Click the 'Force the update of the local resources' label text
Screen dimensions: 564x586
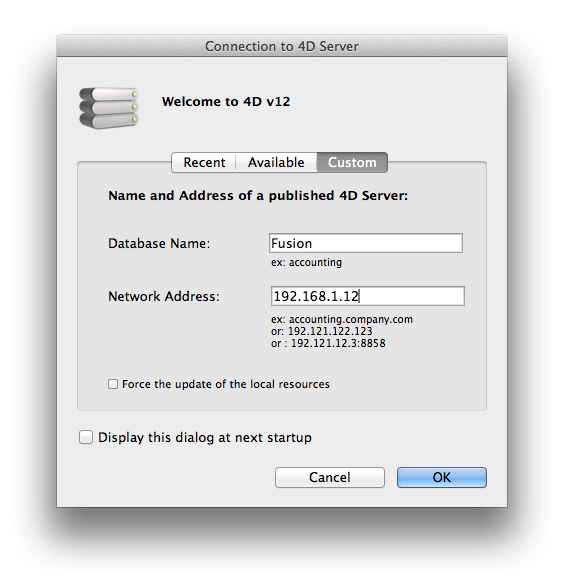(226, 384)
